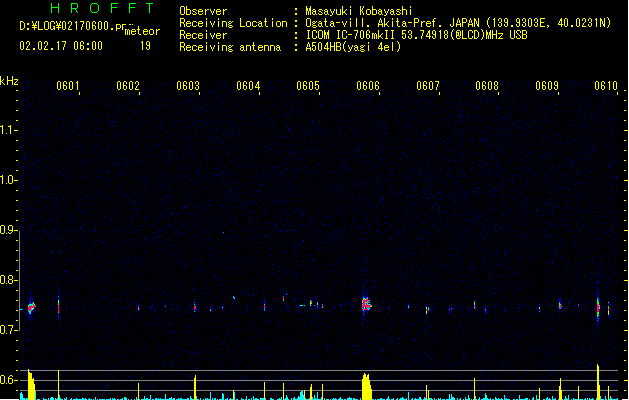Screen dimensions: 629x400
Task: Click the "meteor" count label
Action: point(142,31)
